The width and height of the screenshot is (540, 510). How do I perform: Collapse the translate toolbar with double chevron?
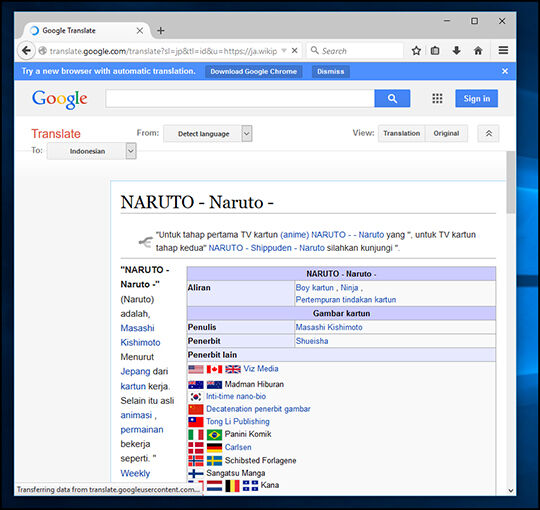point(488,133)
